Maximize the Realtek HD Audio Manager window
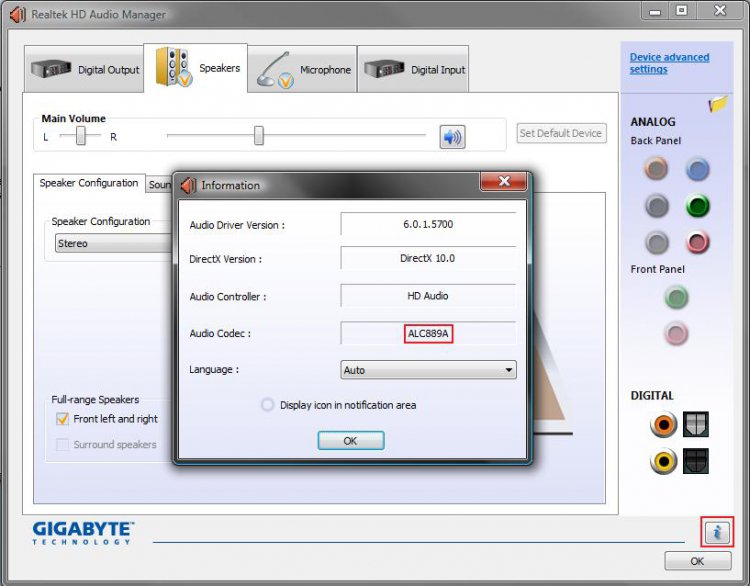 pyautogui.click(x=681, y=11)
